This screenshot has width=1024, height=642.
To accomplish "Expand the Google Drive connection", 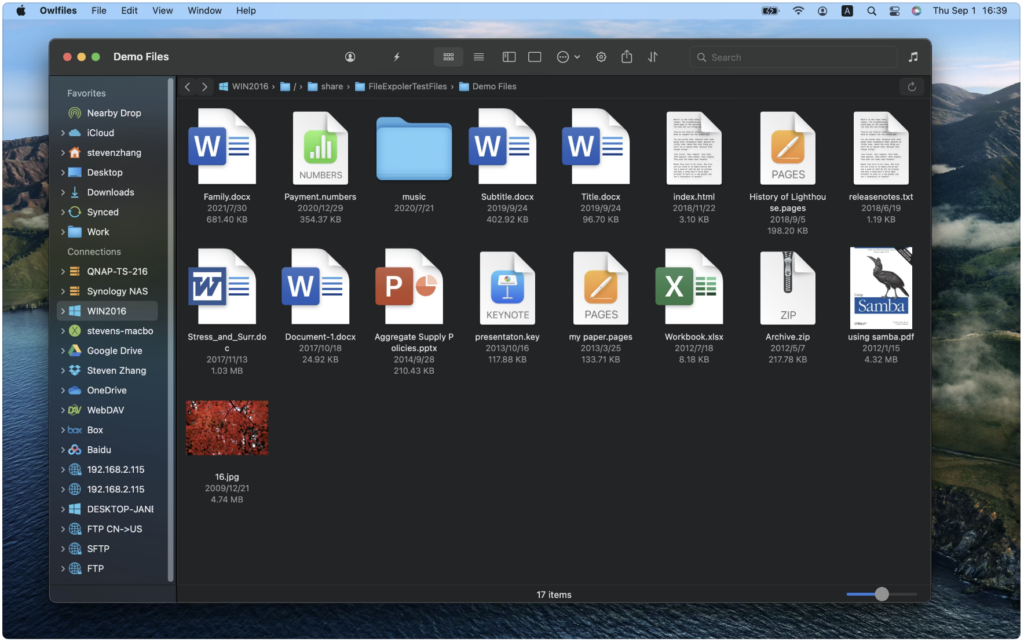I will [x=63, y=351].
